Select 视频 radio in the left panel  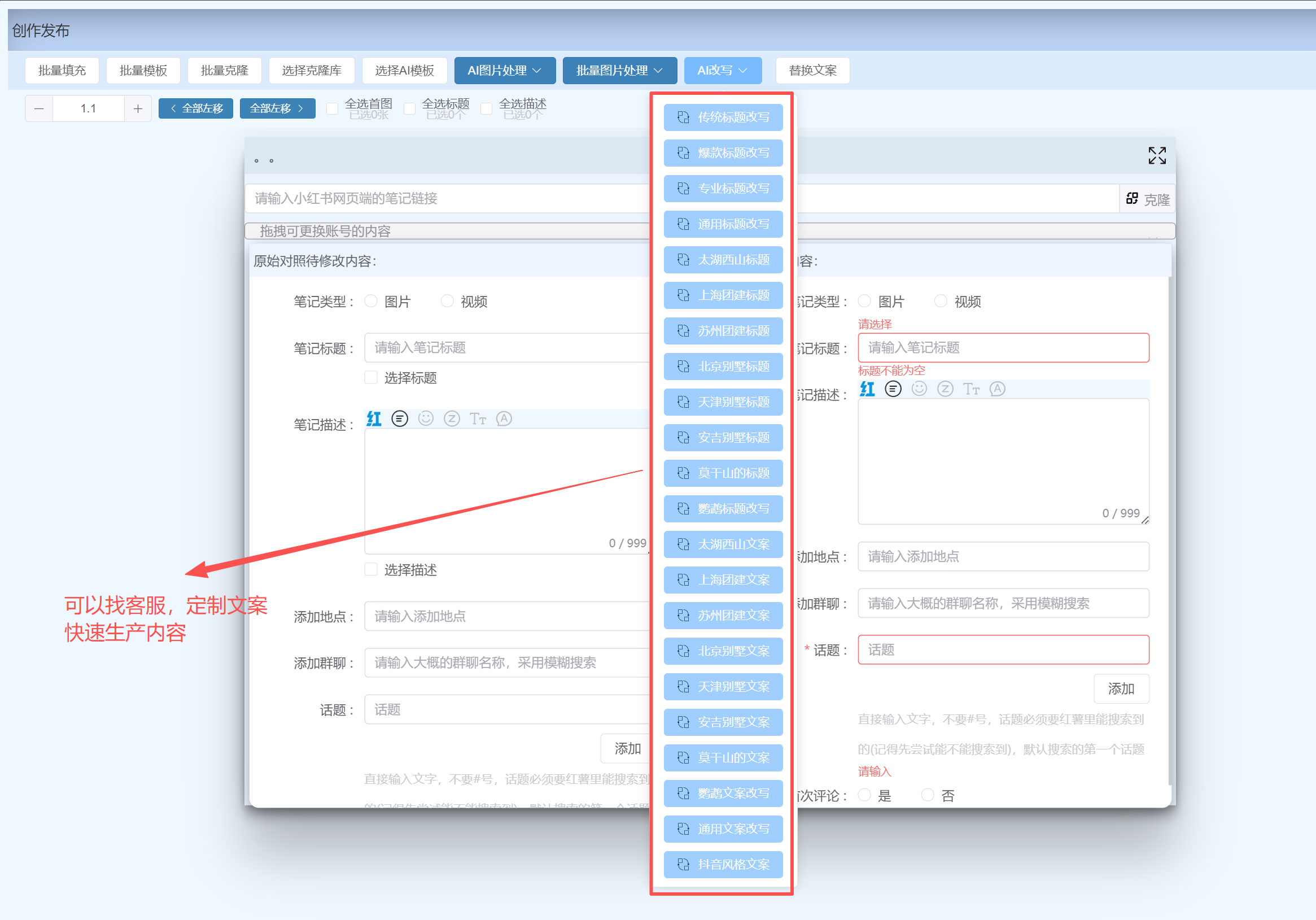point(447,301)
